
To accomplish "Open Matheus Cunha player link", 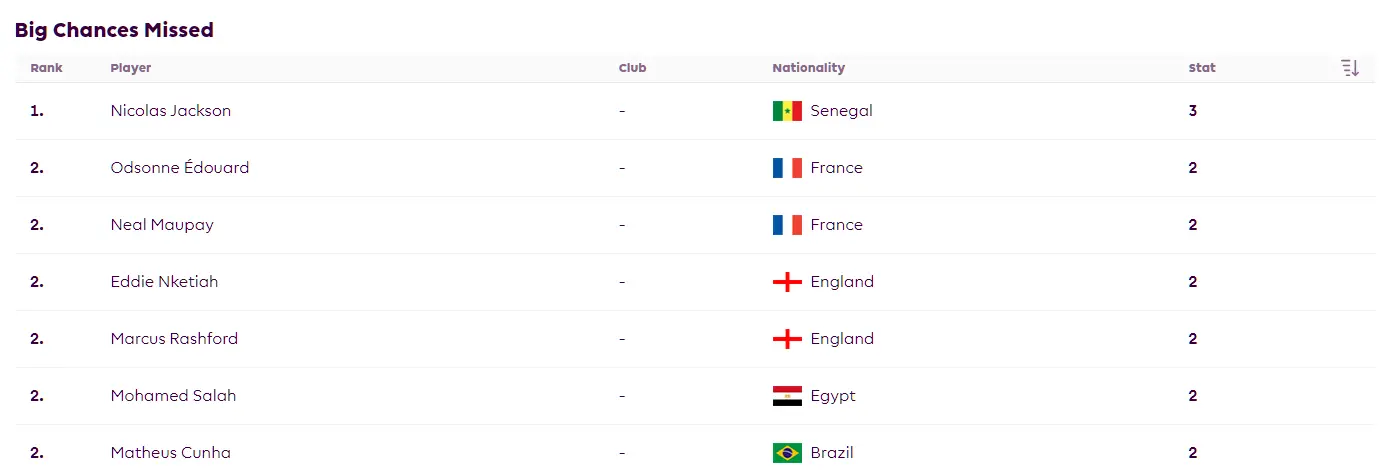I will tap(171, 453).
